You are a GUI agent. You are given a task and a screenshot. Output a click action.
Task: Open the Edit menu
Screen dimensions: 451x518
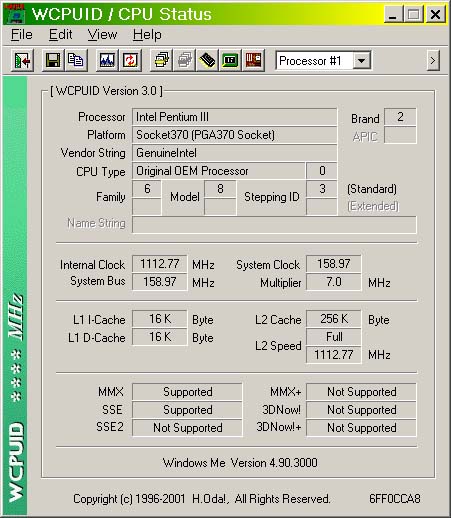point(60,35)
